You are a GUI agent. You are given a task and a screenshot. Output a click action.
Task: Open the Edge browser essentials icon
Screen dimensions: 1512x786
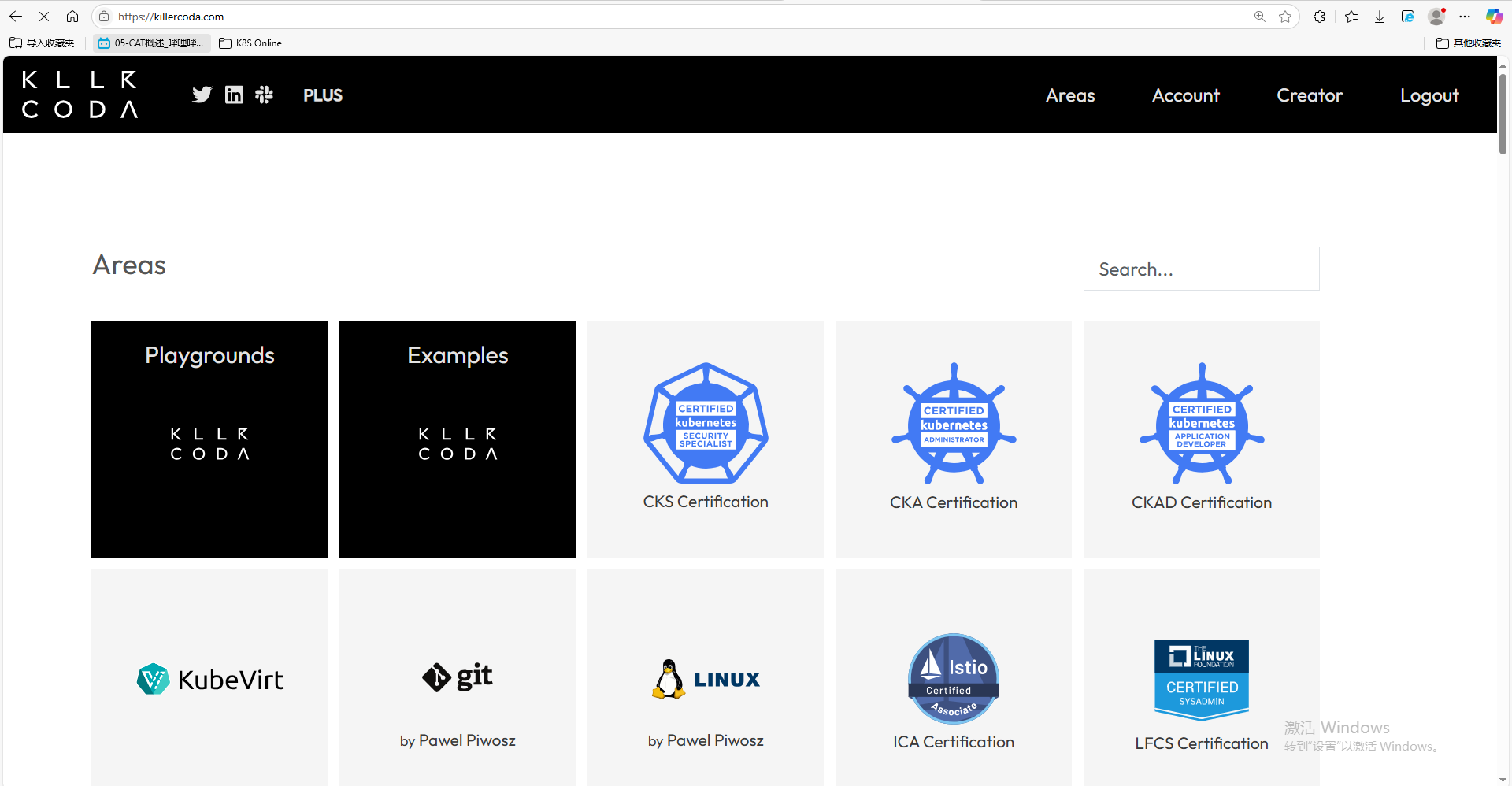[1407, 17]
